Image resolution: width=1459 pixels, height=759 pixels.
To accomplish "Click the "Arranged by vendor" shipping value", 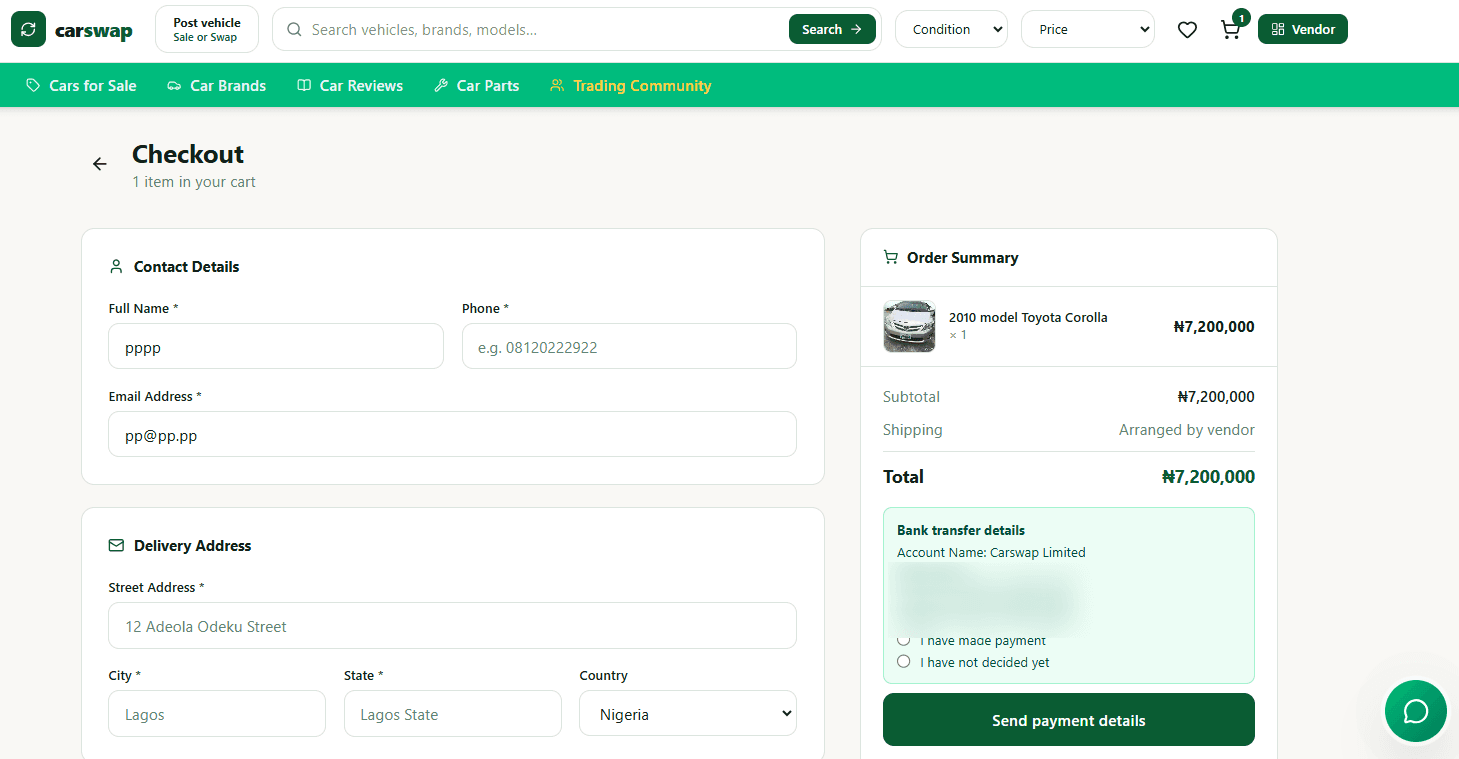I will pyautogui.click(x=1186, y=430).
